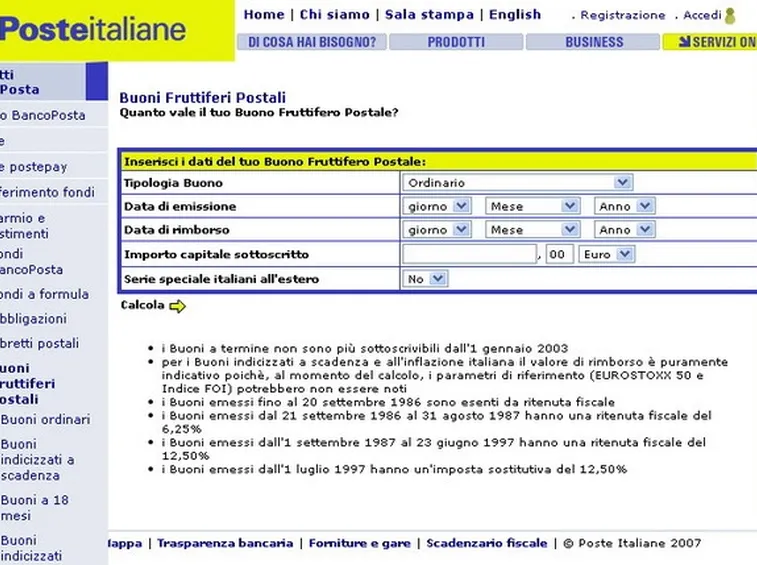This screenshot has height=565, width=757.
Task: Open the Tipologia Buono dropdown
Action: coord(517,183)
